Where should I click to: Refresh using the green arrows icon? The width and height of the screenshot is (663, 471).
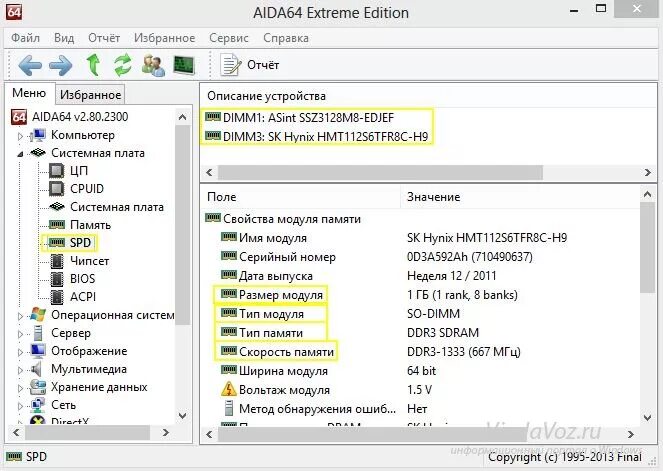point(123,65)
